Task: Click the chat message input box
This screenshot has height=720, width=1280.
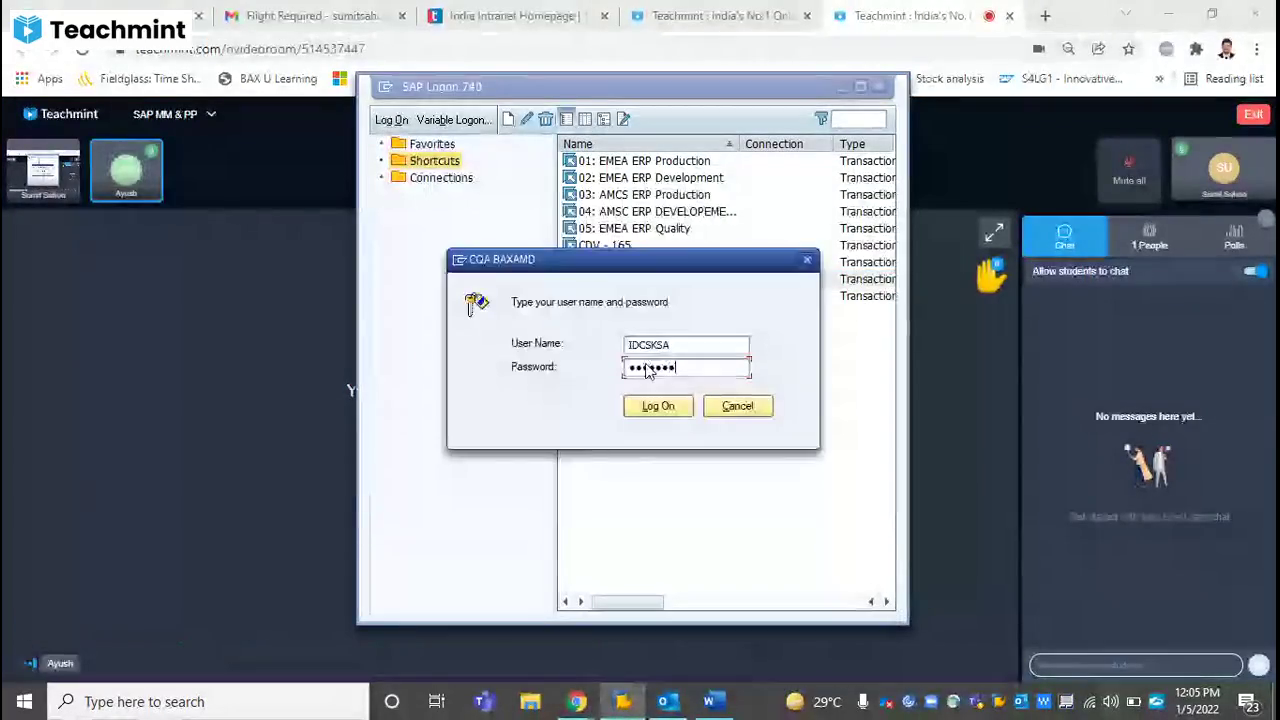Action: (x=1136, y=665)
